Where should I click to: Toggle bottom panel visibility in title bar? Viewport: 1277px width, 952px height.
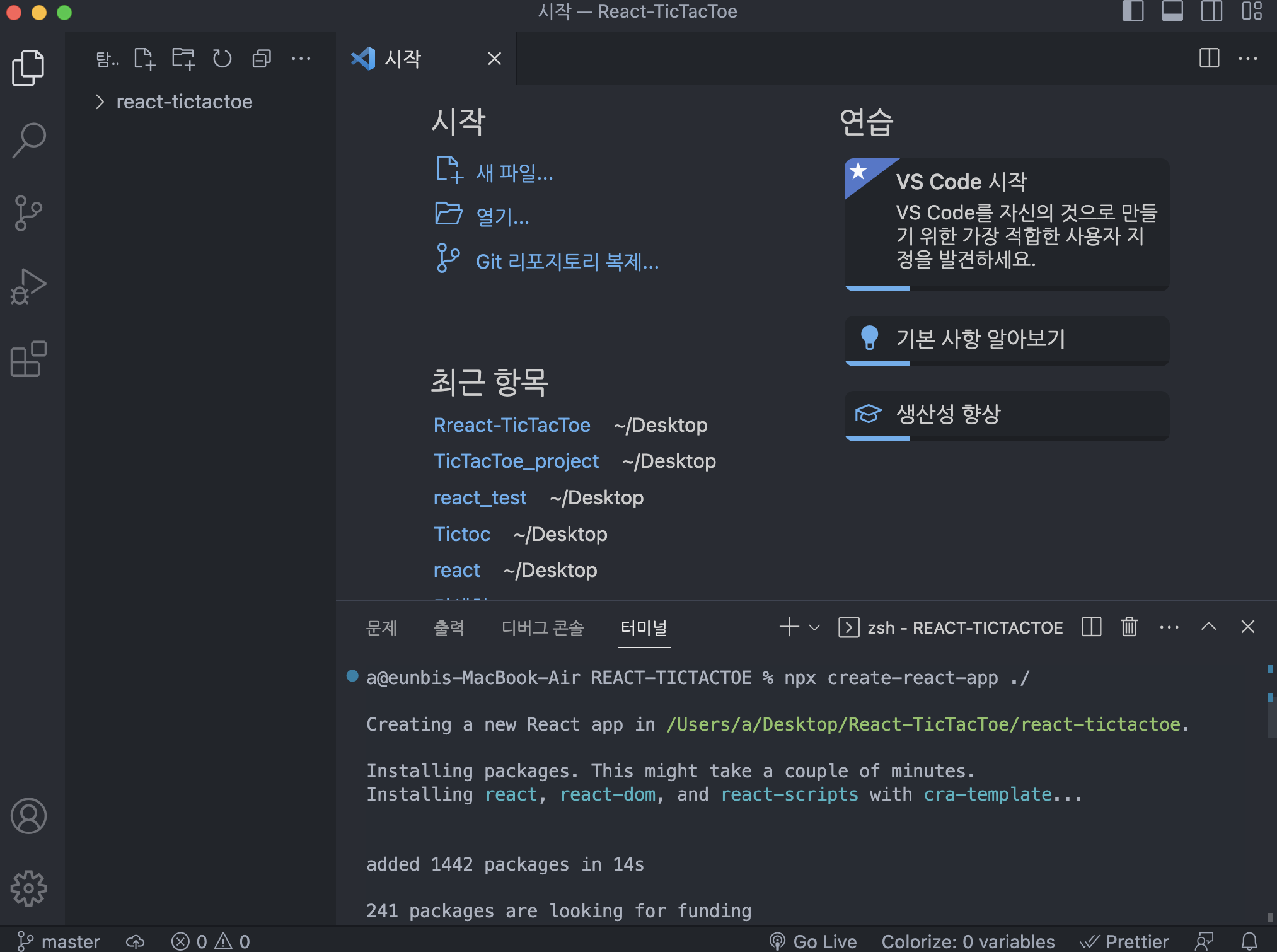click(1172, 11)
